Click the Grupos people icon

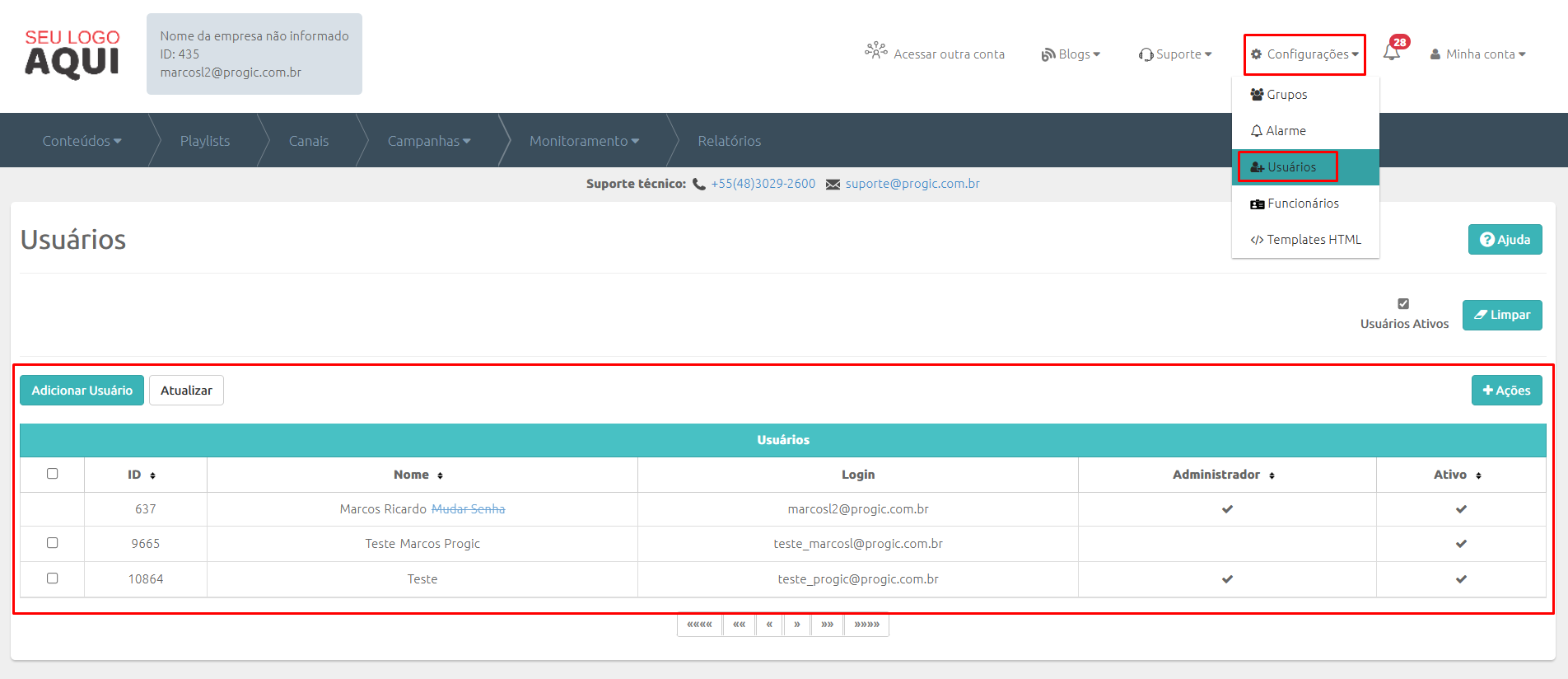point(1257,94)
